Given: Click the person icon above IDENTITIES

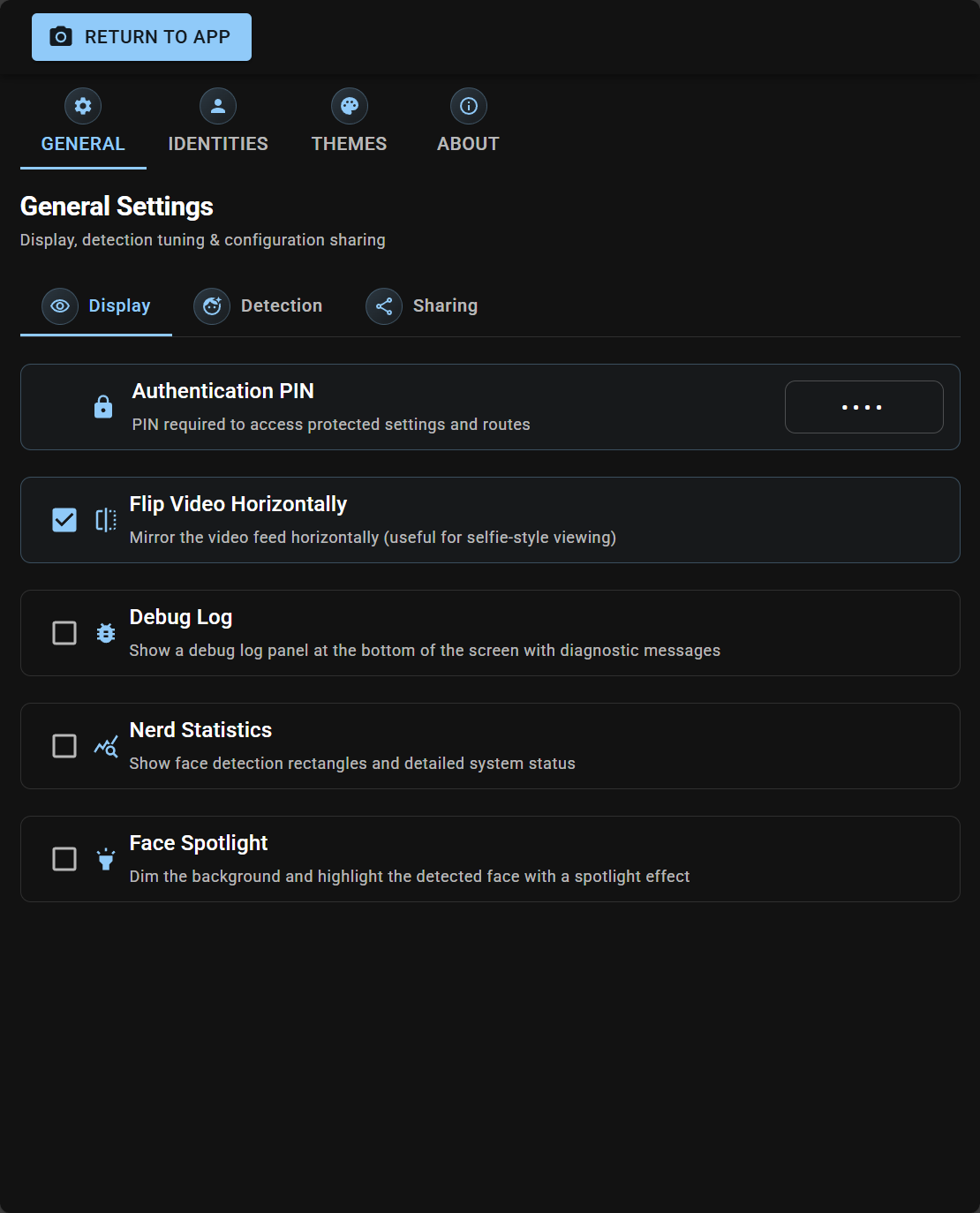Looking at the screenshot, I should point(217,105).
